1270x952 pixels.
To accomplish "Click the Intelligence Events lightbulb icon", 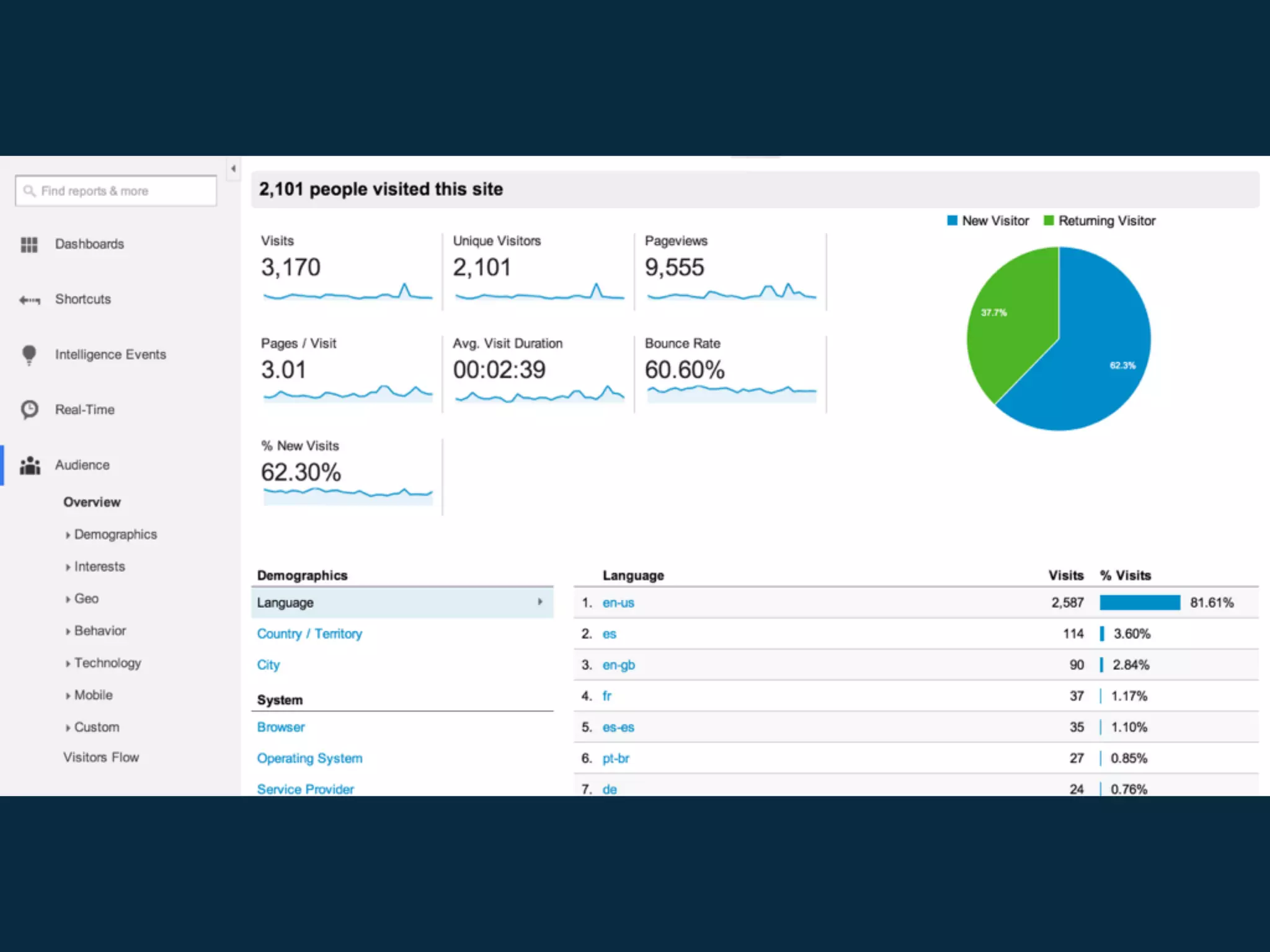I will click(29, 355).
